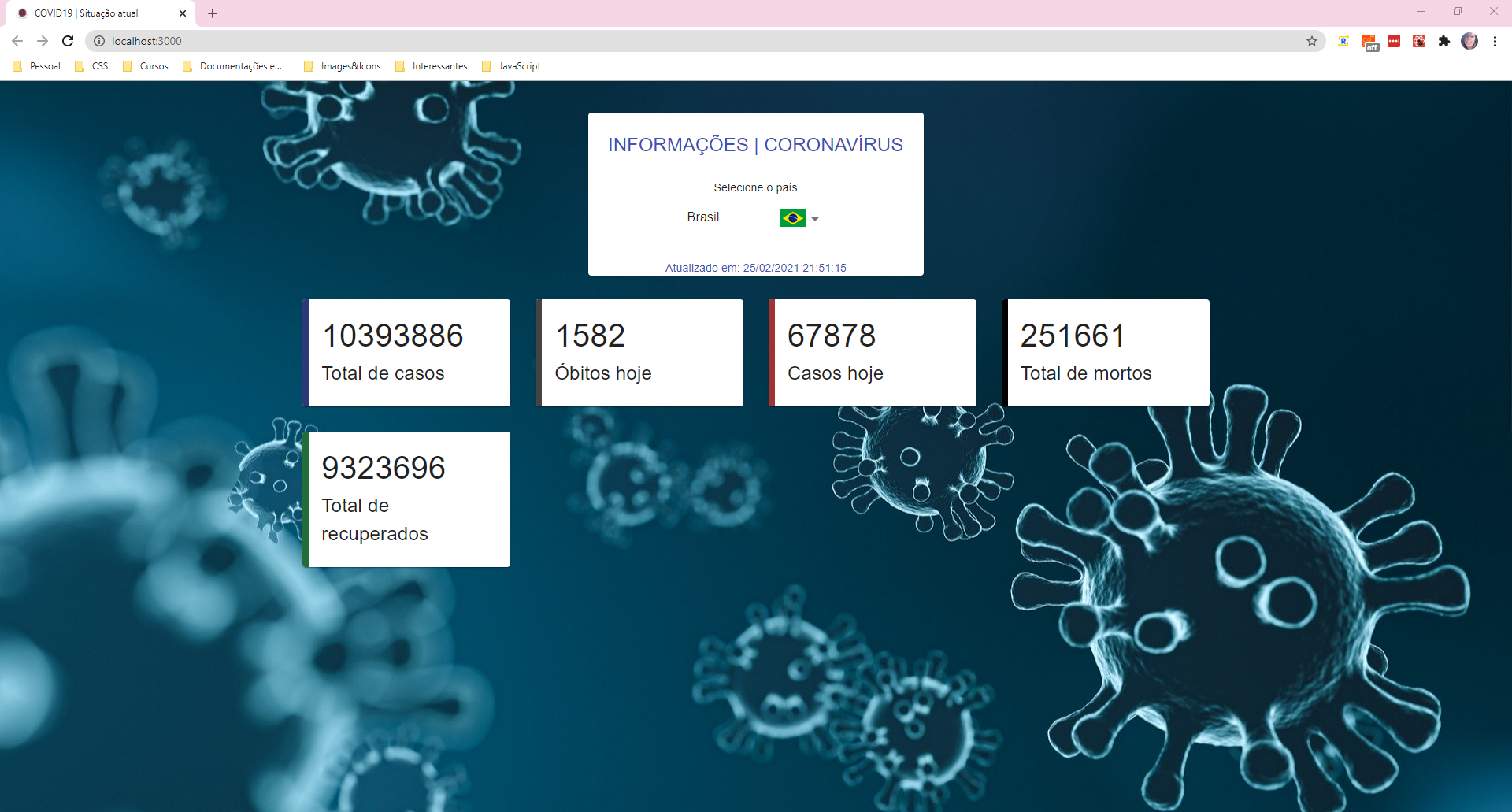This screenshot has width=1512, height=812.
Task: Click the Óbitos hoje card
Action: pos(639,353)
